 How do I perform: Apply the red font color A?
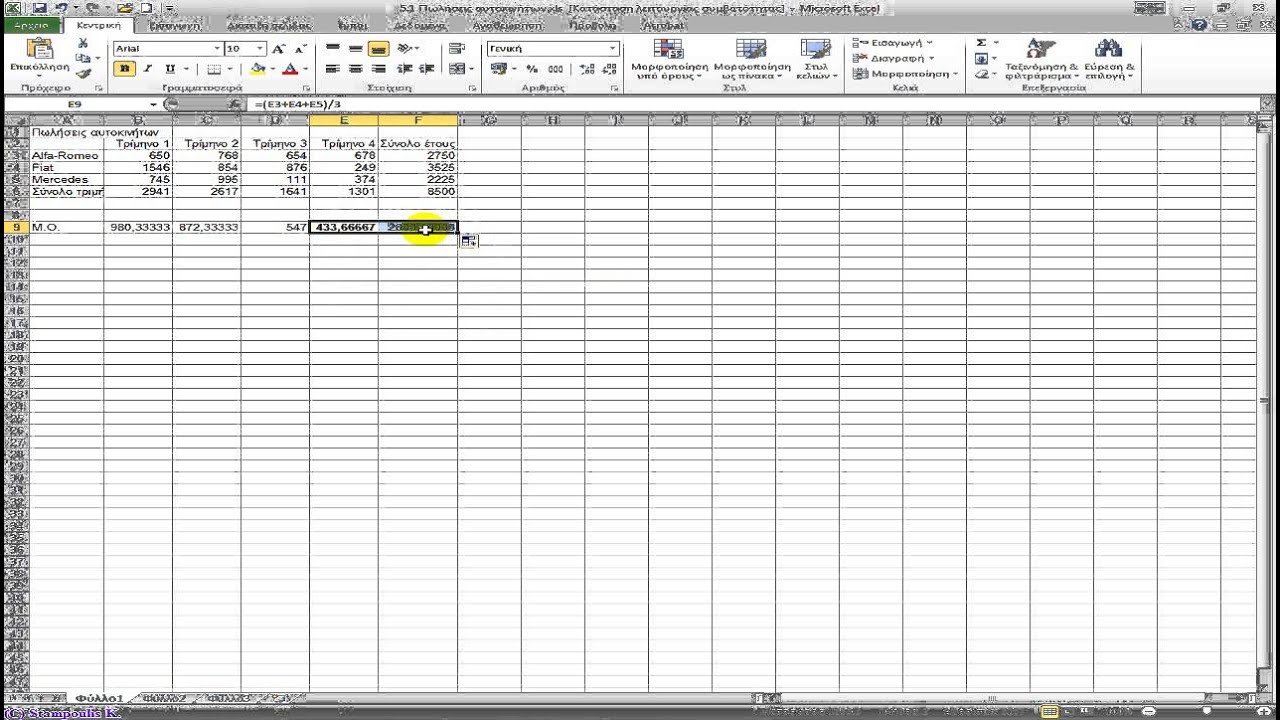click(x=290, y=69)
